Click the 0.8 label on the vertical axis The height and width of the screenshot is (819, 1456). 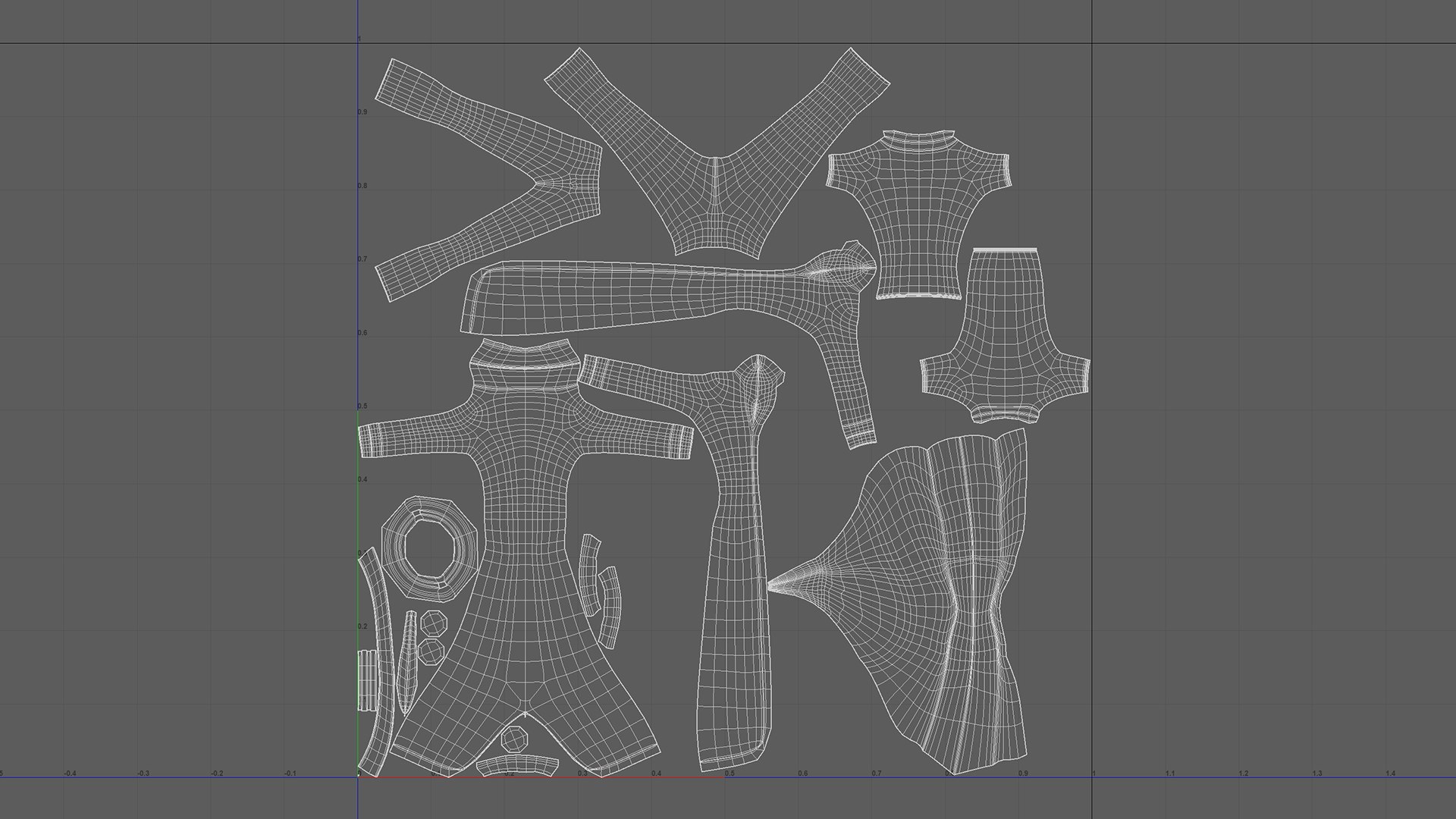[362, 186]
